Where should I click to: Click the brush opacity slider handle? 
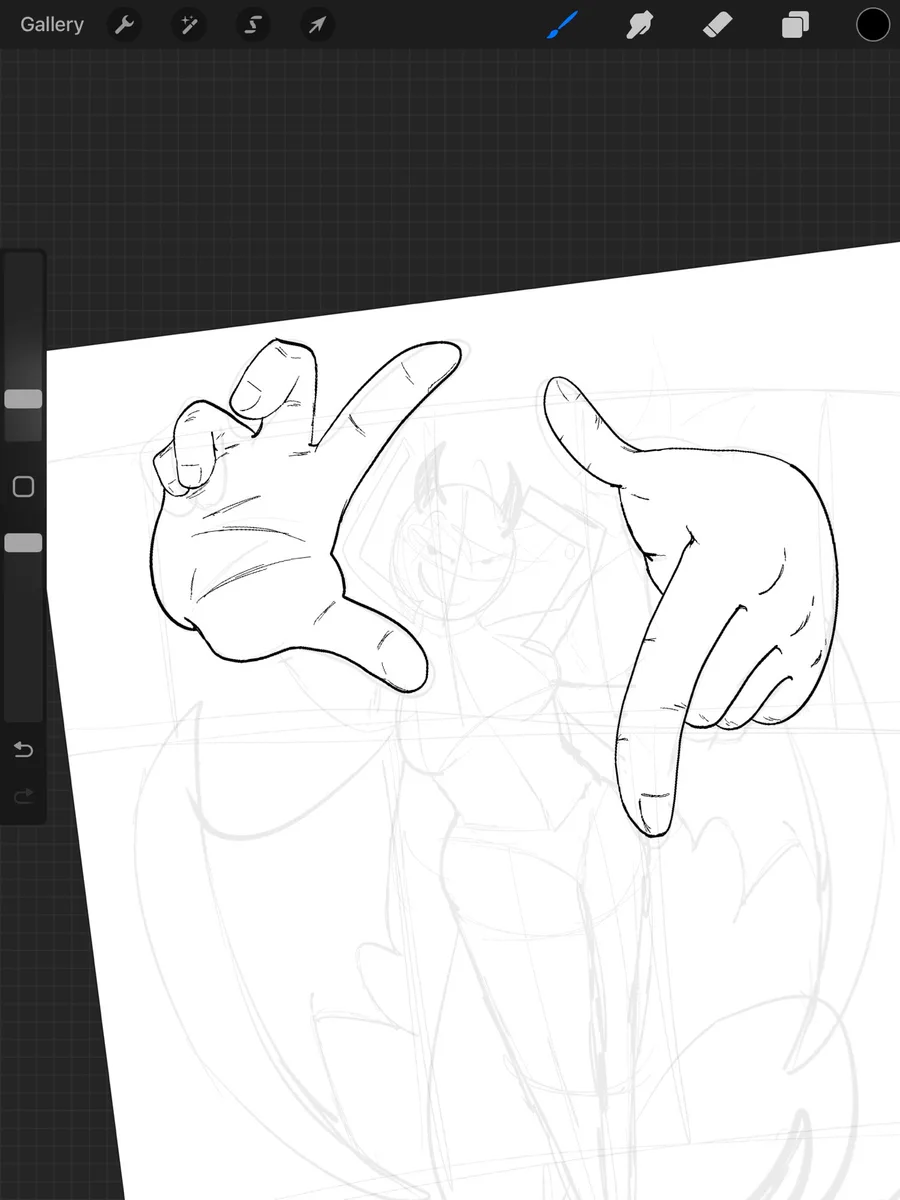(x=23, y=543)
